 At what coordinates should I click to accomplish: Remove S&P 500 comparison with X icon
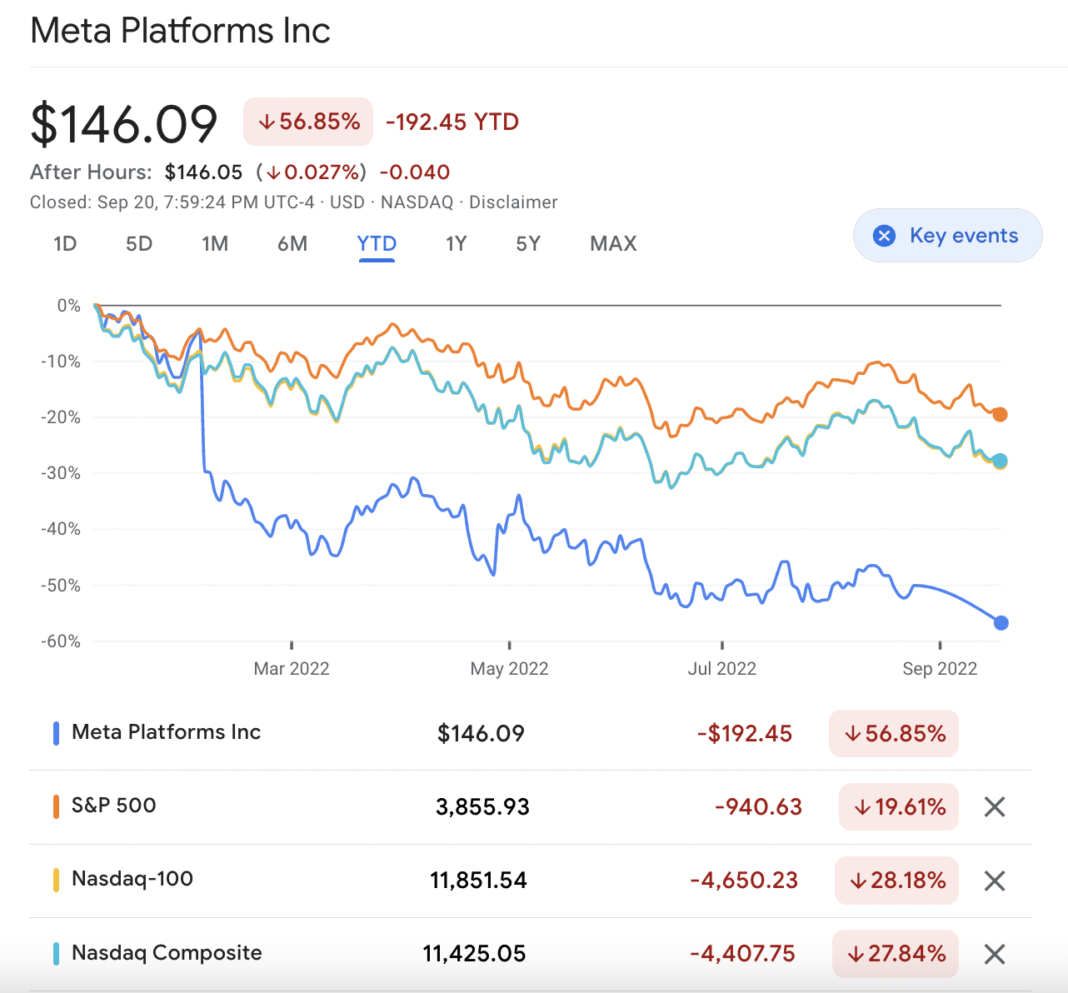[x=994, y=807]
